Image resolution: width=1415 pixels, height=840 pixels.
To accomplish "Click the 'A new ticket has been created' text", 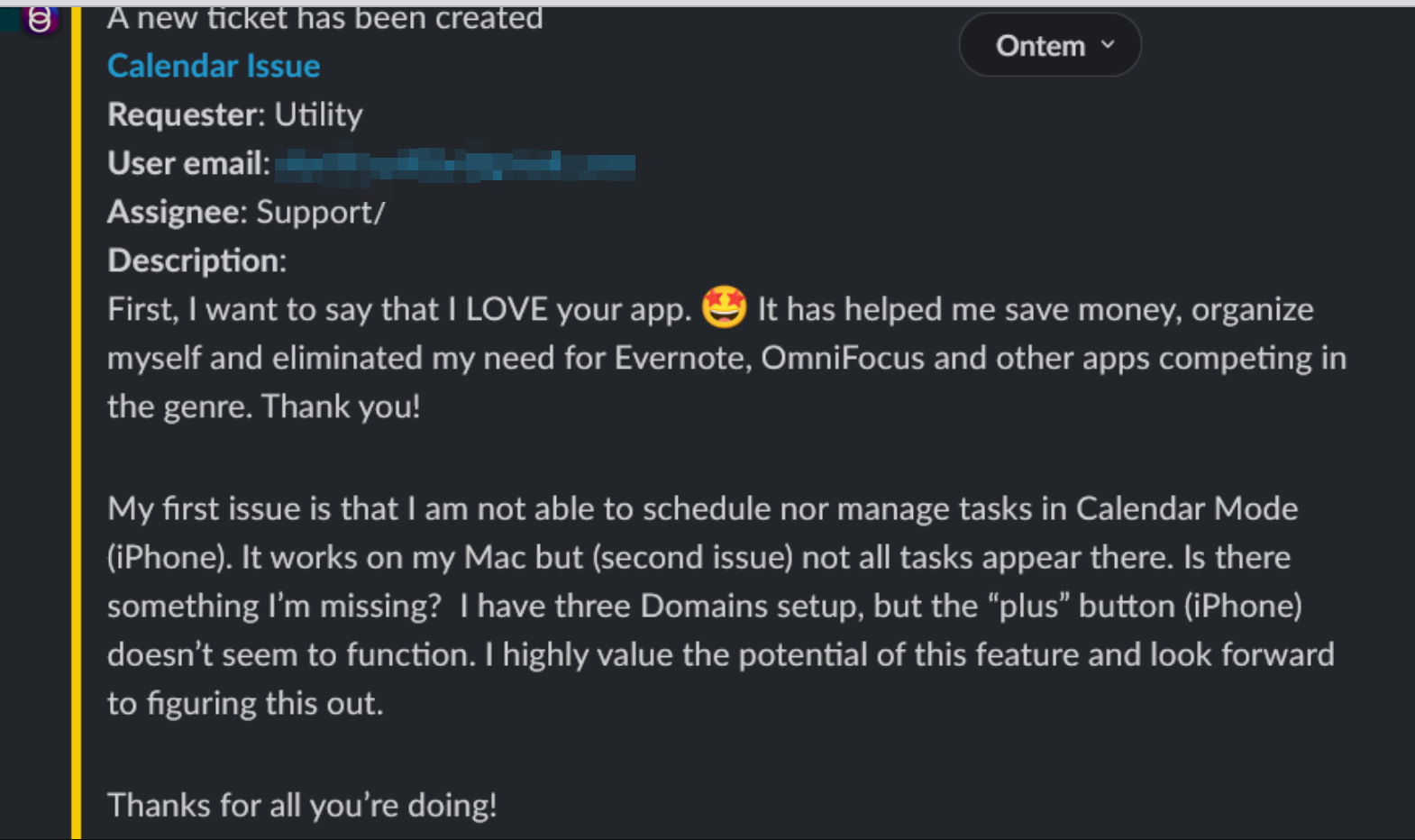I will coord(325,18).
